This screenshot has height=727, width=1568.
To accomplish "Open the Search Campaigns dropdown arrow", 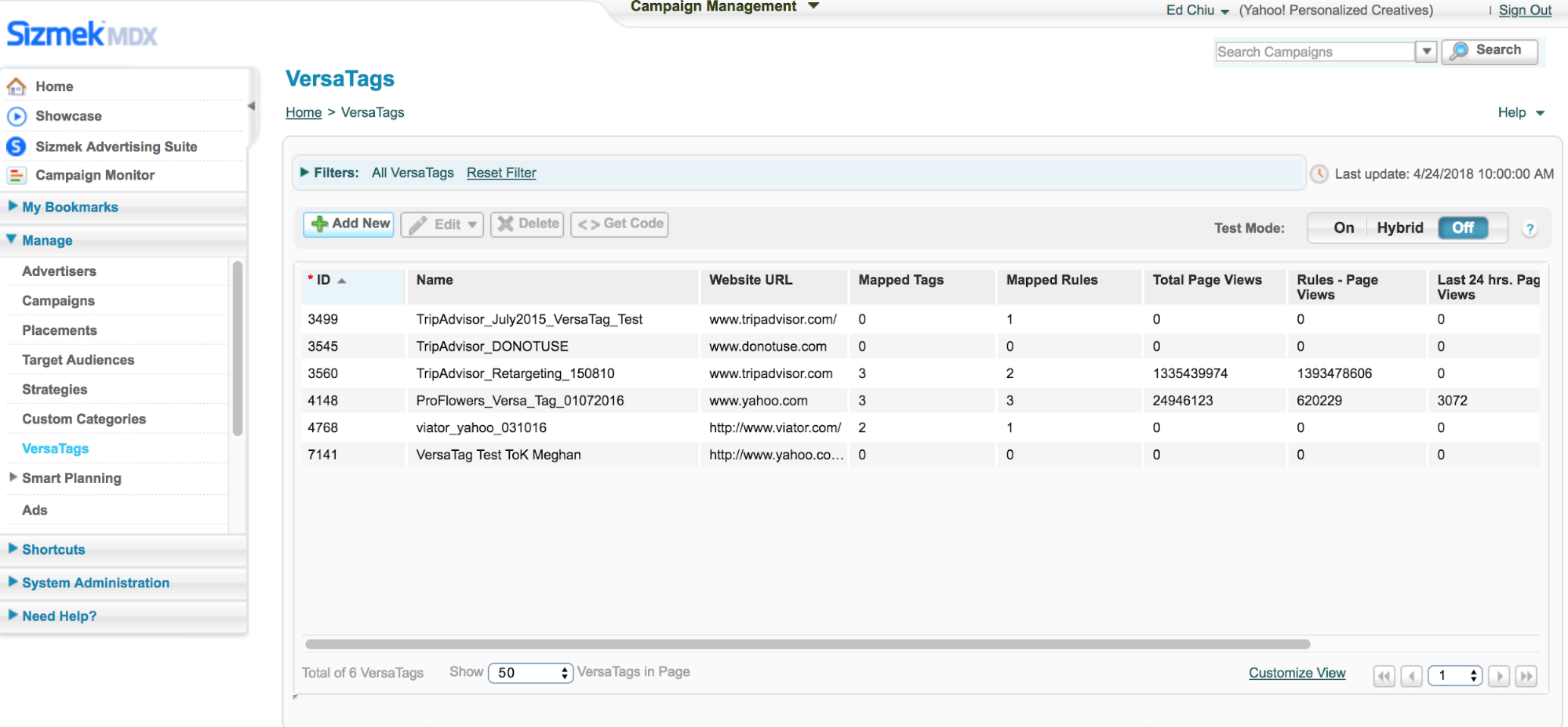I will click(x=1427, y=52).
